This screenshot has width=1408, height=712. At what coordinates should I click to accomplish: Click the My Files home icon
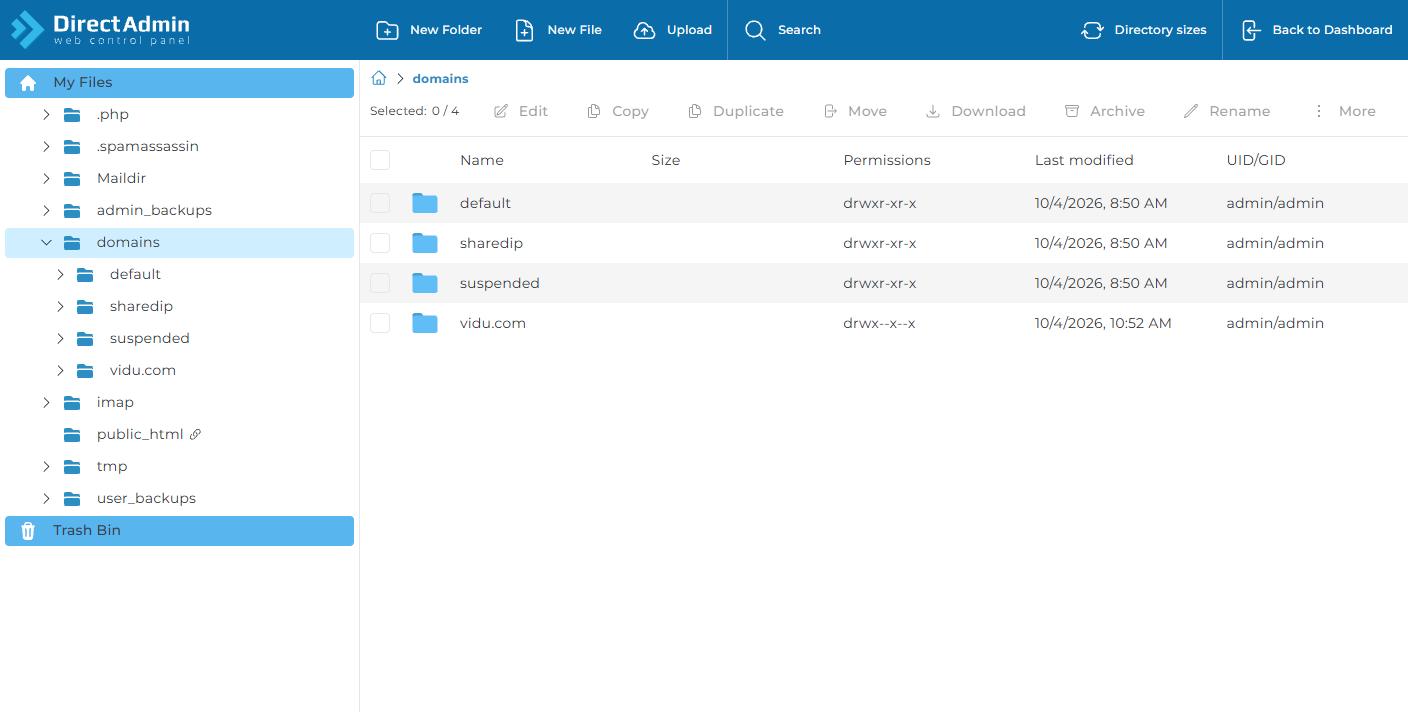coord(28,83)
